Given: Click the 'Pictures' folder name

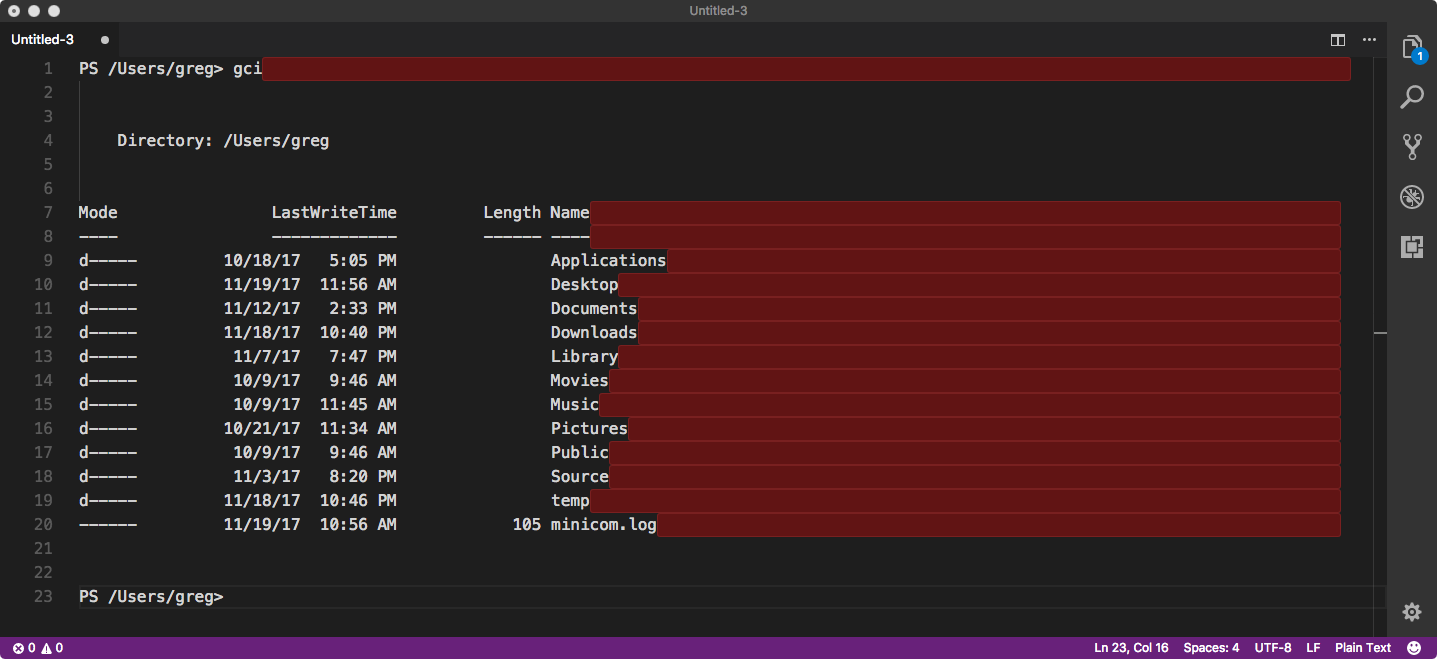Looking at the screenshot, I should [x=589, y=429].
